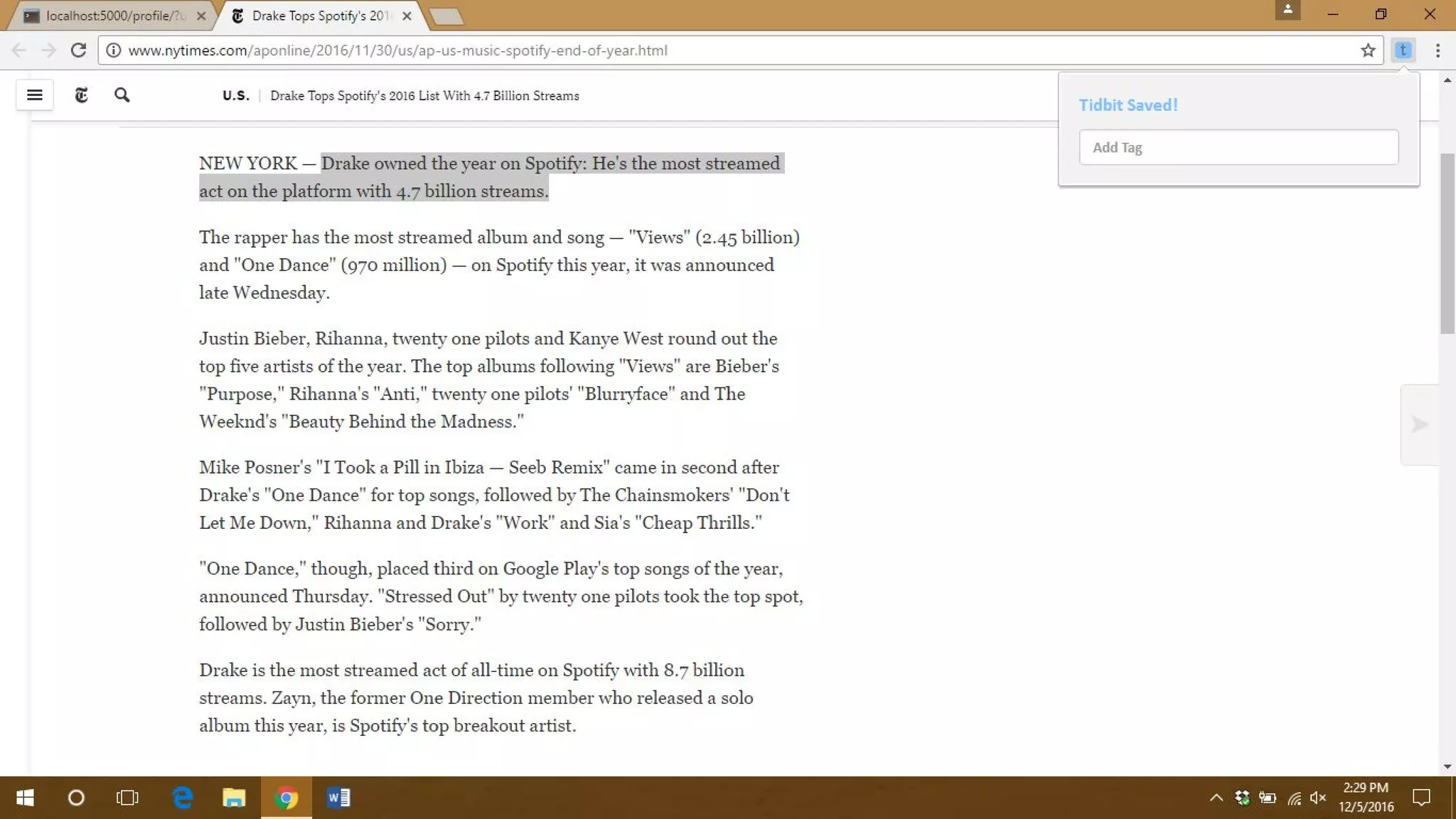Bookmark this page with the star icon
The width and height of the screenshot is (1456, 819).
pos(1368,50)
